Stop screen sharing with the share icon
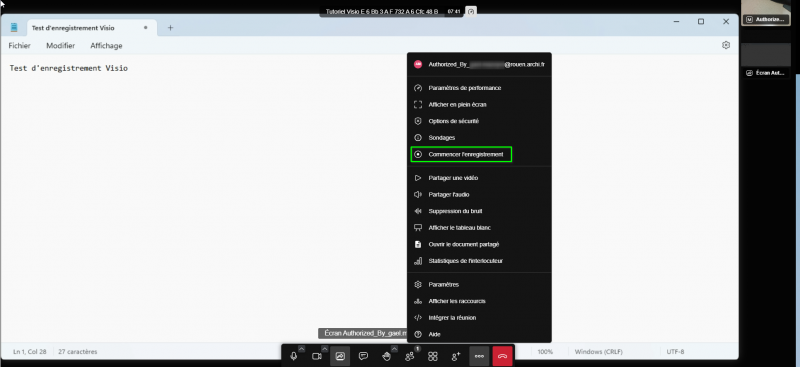 click(x=340, y=356)
